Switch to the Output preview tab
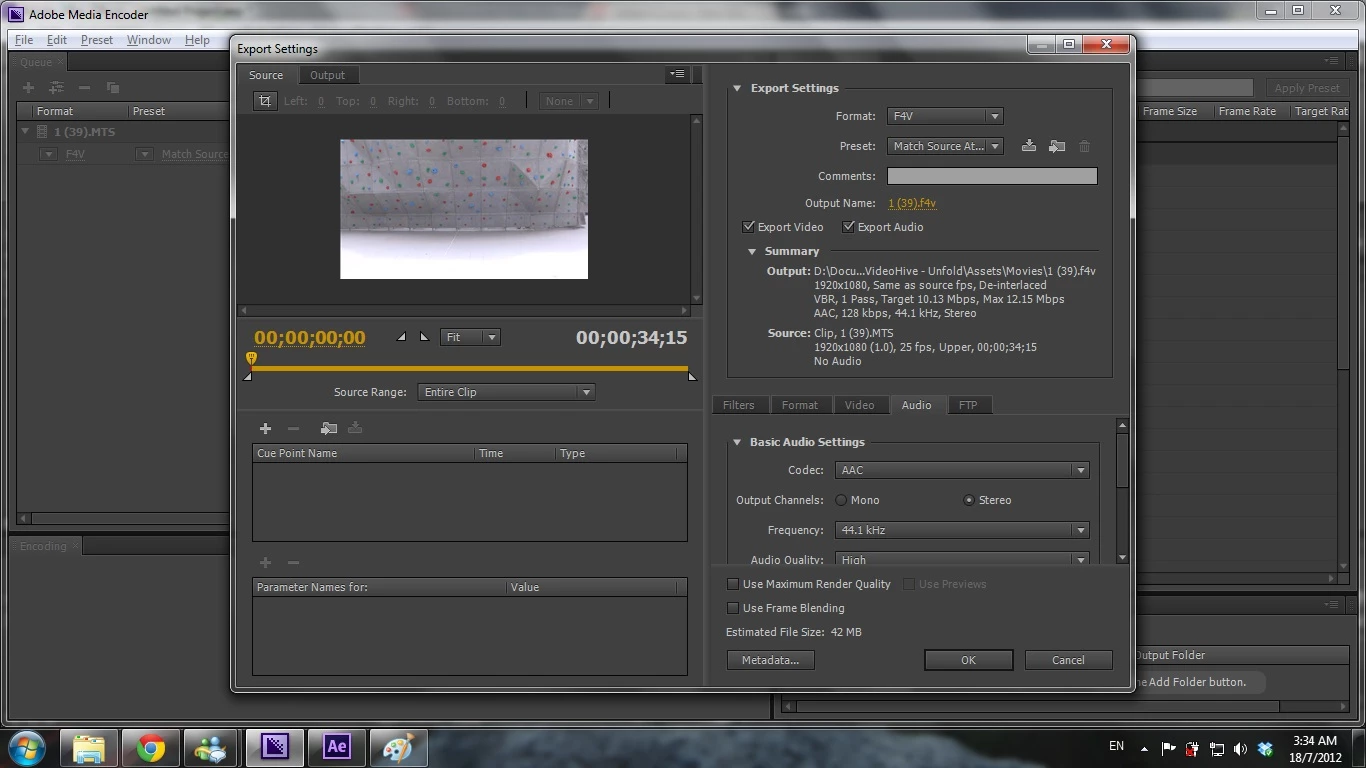The height and width of the screenshot is (768, 1366). (327, 75)
